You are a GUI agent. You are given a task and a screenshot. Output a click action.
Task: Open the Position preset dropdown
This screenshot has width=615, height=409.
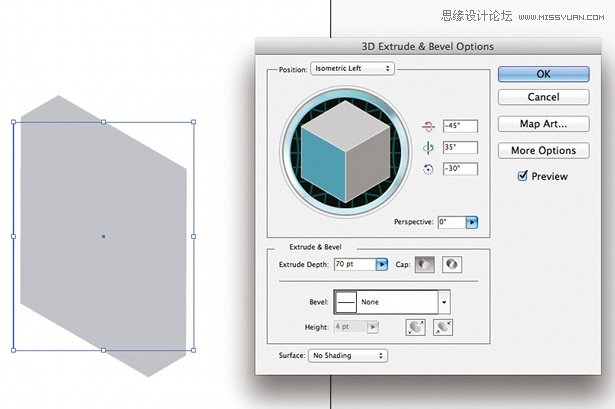353,68
